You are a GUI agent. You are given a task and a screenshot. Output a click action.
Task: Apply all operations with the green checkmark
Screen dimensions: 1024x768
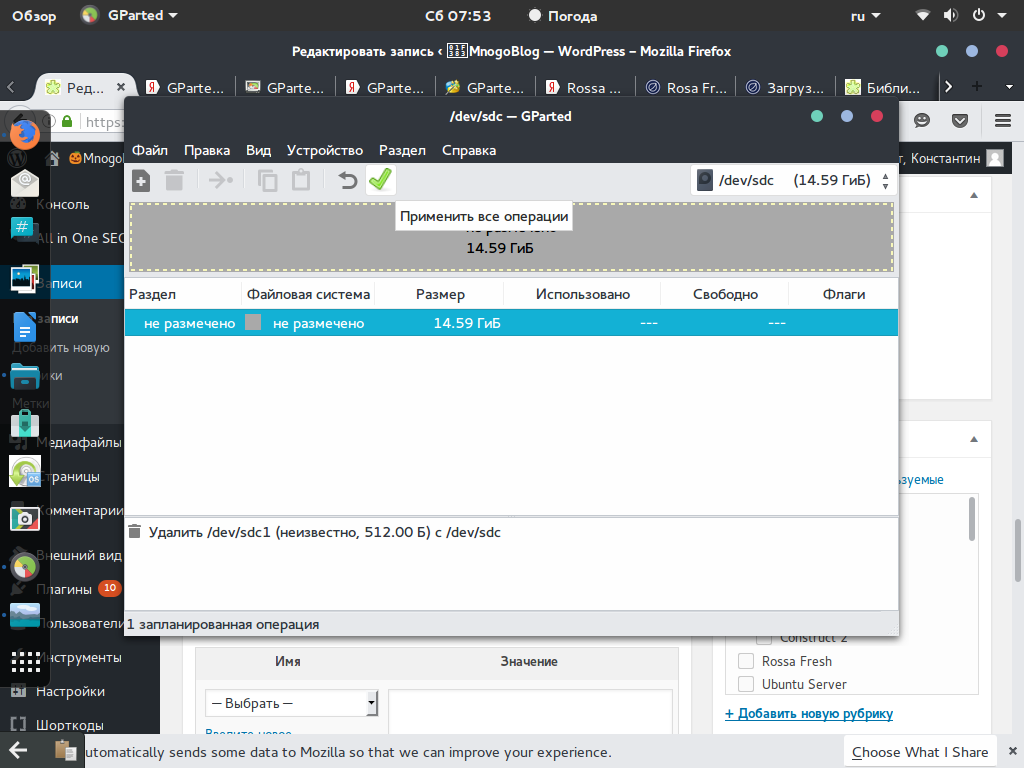pyautogui.click(x=380, y=180)
